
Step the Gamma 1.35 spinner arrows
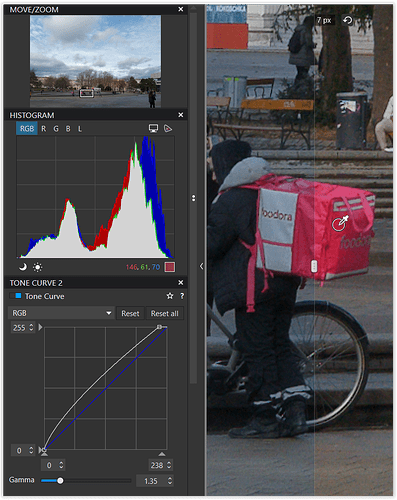click(170, 481)
